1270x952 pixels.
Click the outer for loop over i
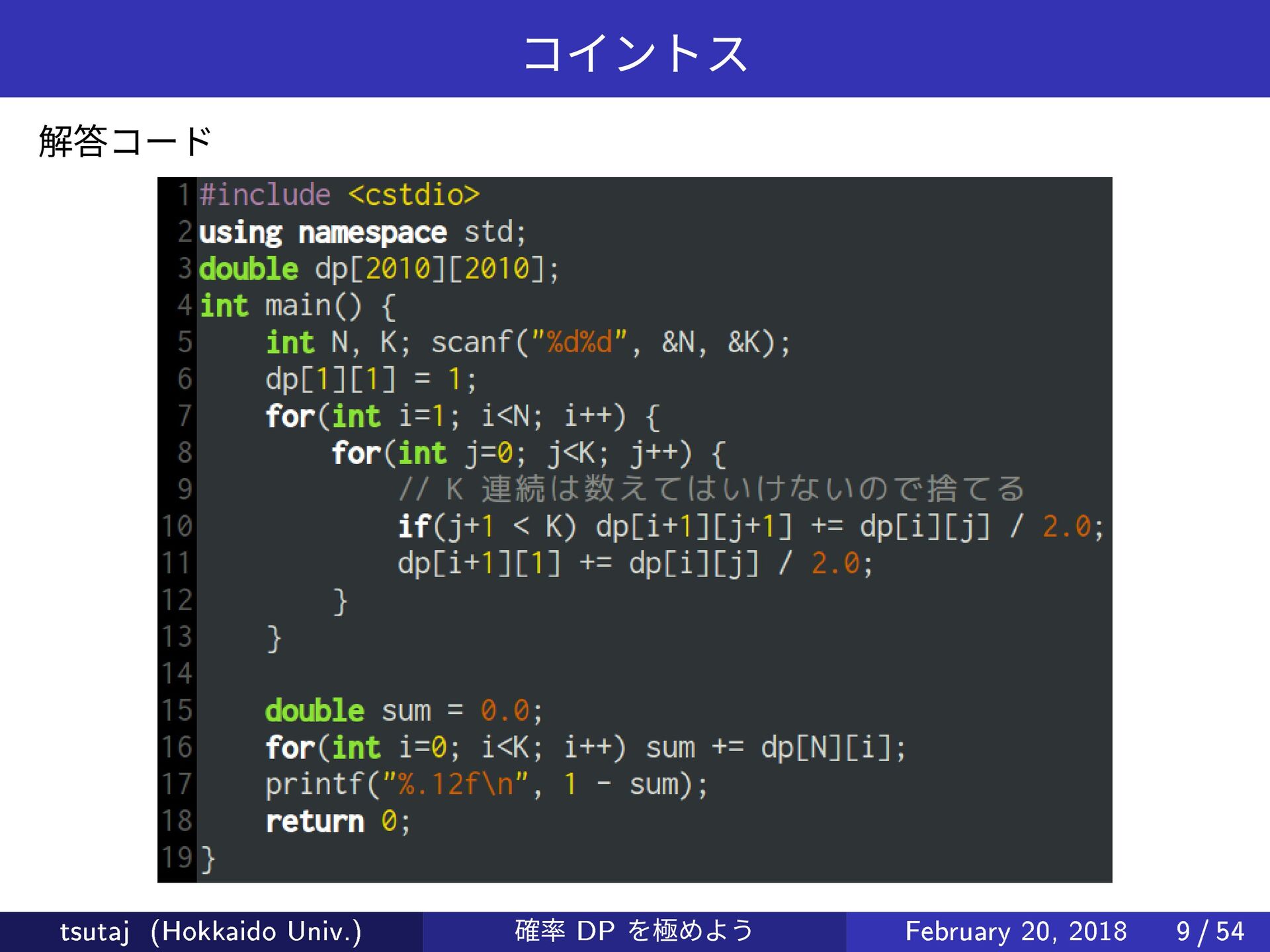coord(462,416)
